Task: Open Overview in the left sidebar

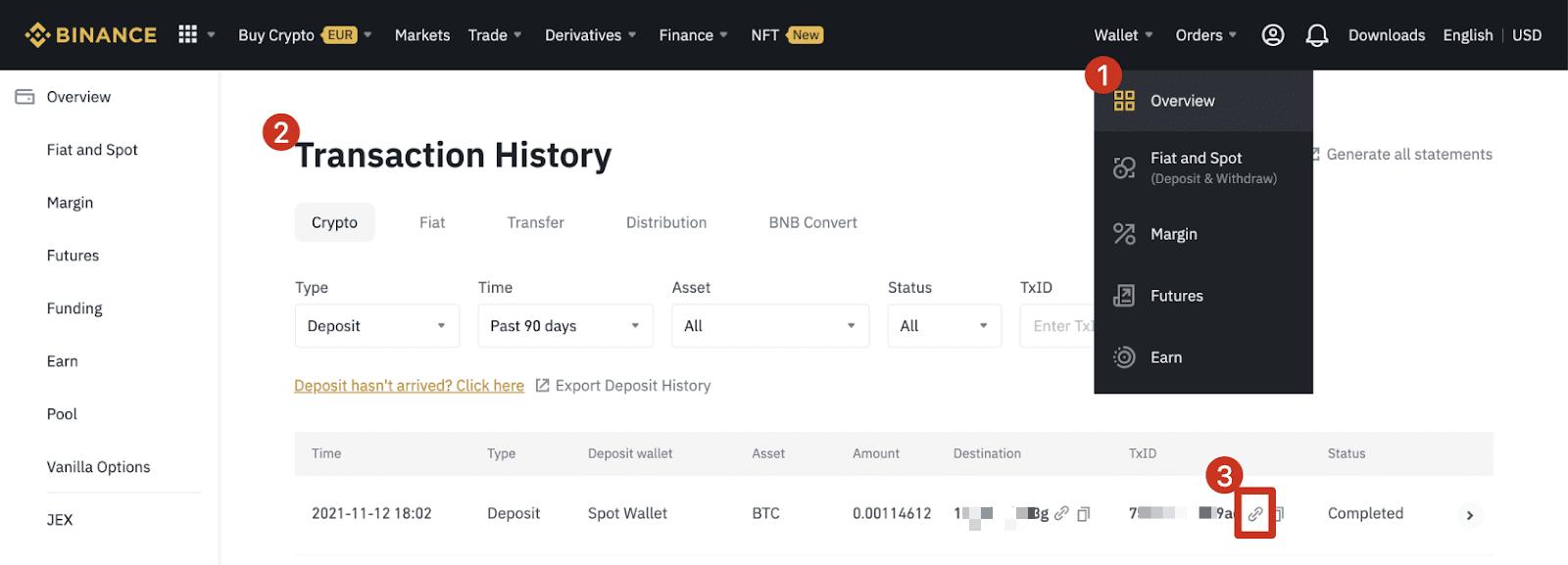Action: (78, 97)
